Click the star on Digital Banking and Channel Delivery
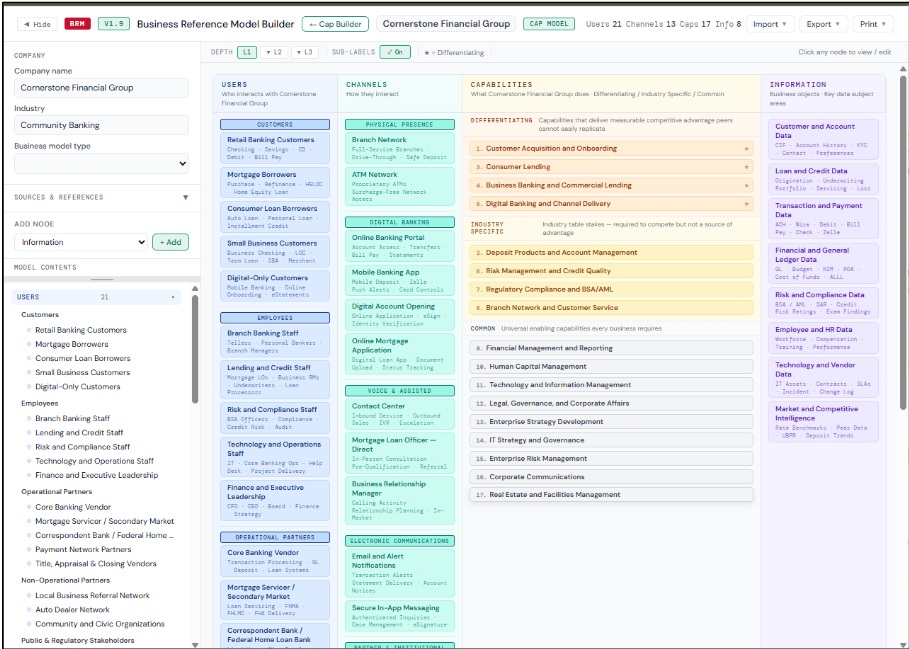The width and height of the screenshot is (909, 649). (x=746, y=204)
